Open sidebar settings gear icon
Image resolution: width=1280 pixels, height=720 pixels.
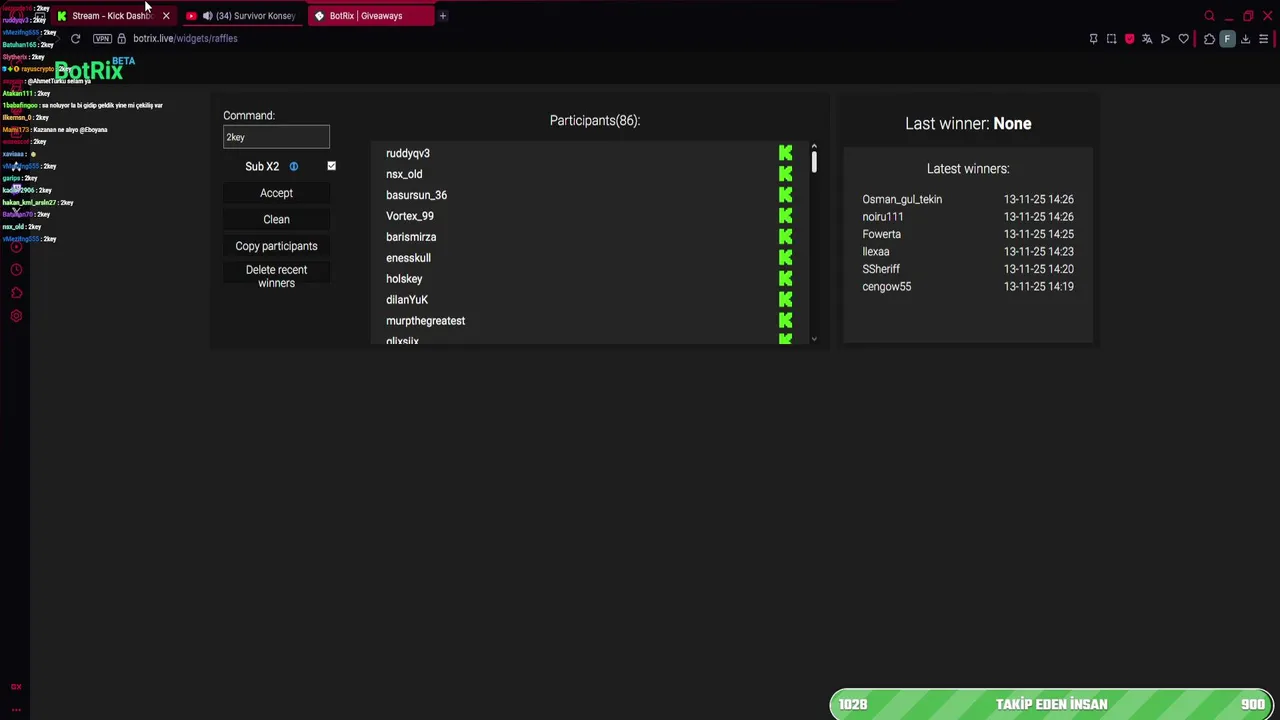click(x=16, y=316)
